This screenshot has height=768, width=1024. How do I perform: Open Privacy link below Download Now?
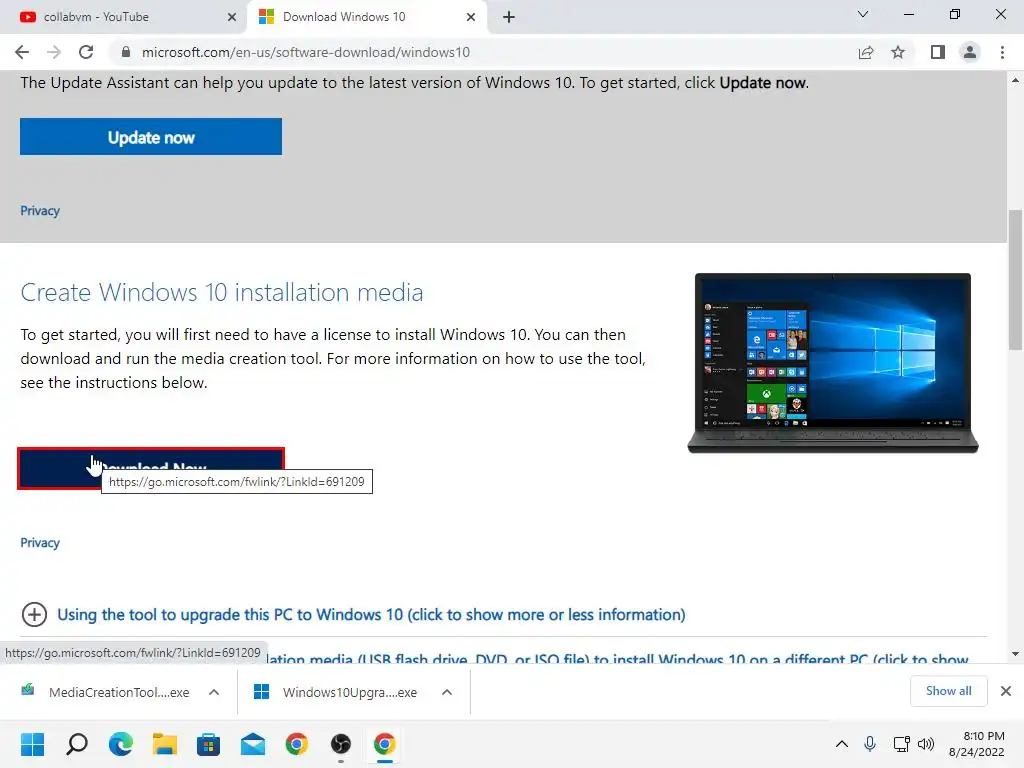[x=40, y=543]
